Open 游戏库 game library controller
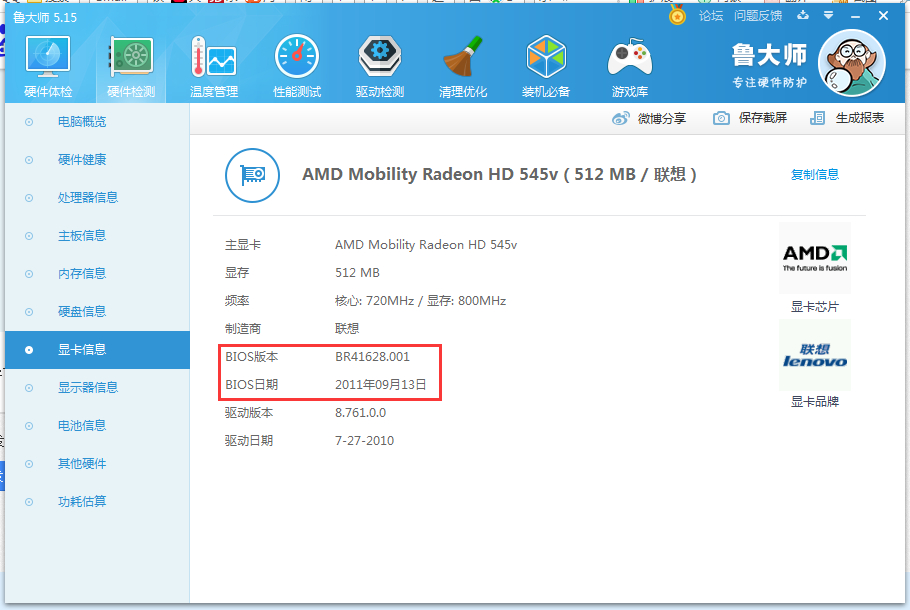Image resolution: width=910 pixels, height=610 pixels. tap(630, 66)
